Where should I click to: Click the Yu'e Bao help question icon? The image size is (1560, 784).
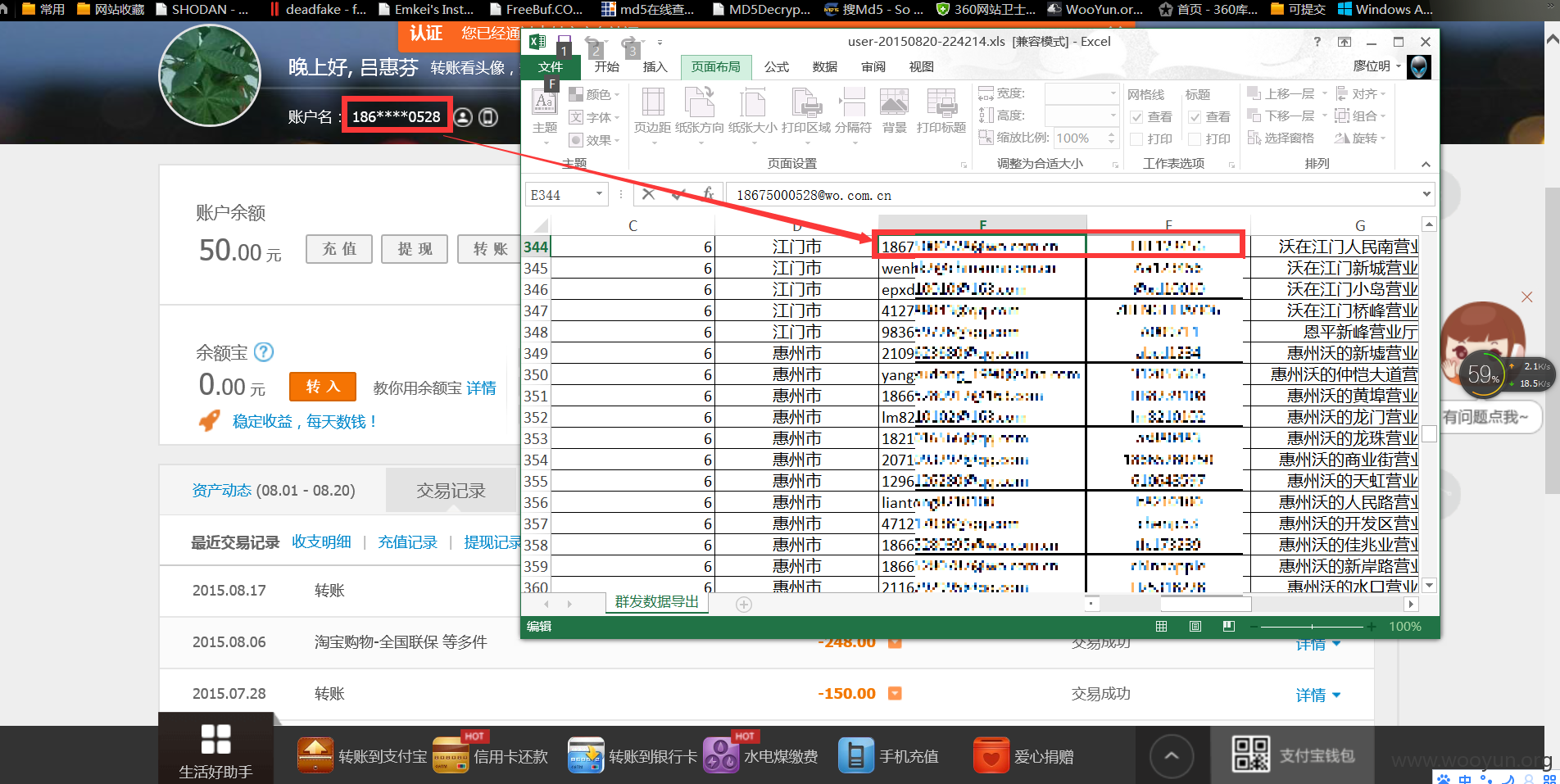(264, 352)
